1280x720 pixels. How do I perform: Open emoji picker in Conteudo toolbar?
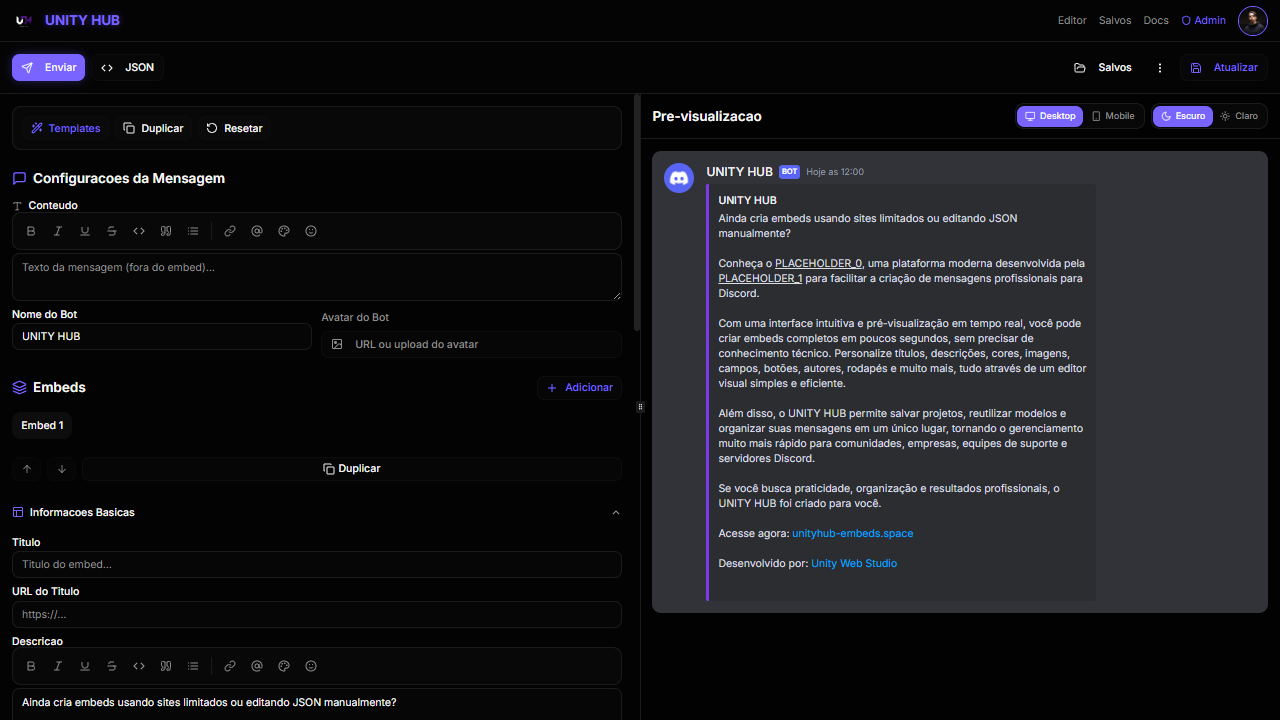click(311, 231)
